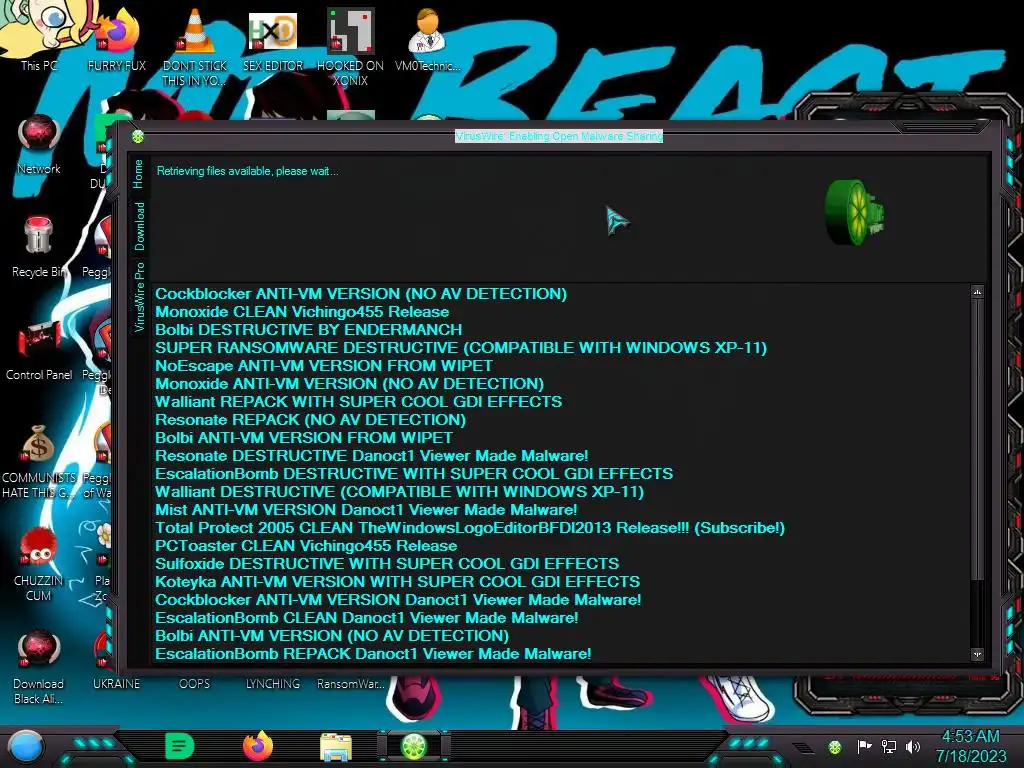Image resolution: width=1024 pixels, height=768 pixels.
Task: Select Cockblocker ANTI-VM VERSION (NO AV DETECTION) entry
Action: point(360,294)
